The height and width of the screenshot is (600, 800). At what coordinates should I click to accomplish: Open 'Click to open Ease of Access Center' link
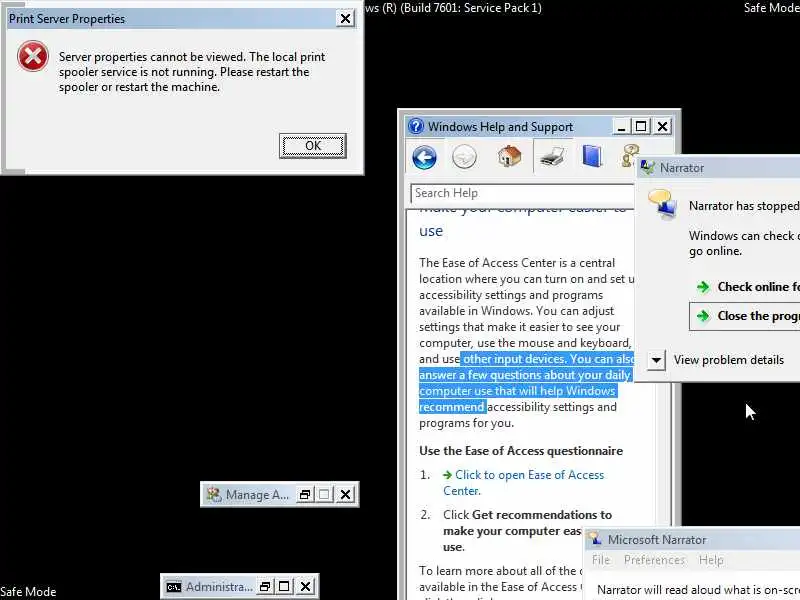[x=523, y=483]
